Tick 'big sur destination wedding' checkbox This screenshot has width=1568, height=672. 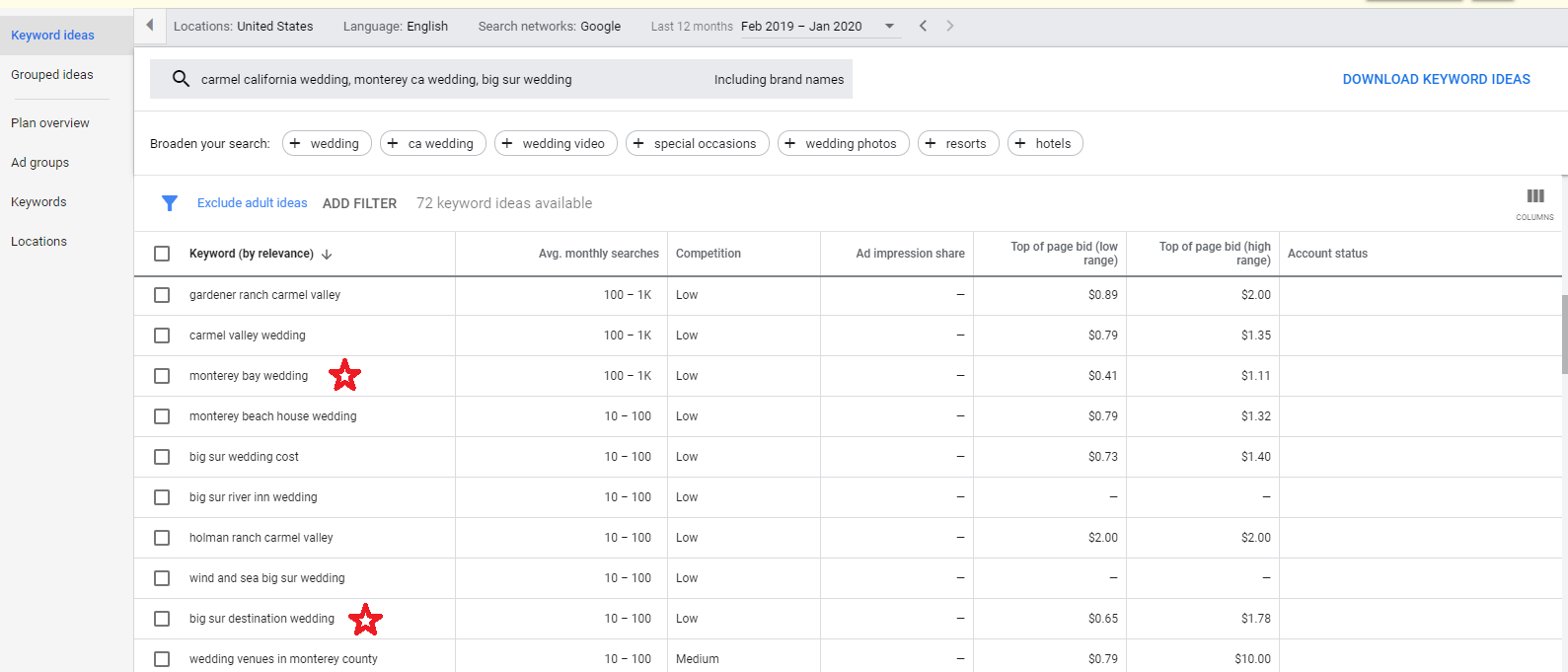pos(162,619)
